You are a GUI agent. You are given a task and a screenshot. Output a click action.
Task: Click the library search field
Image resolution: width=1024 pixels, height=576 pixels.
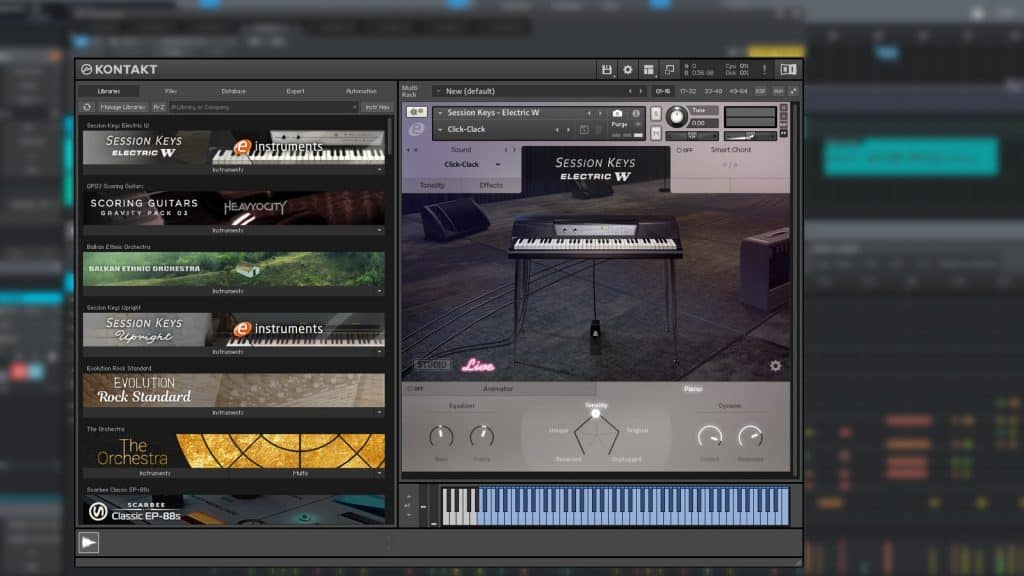264,107
